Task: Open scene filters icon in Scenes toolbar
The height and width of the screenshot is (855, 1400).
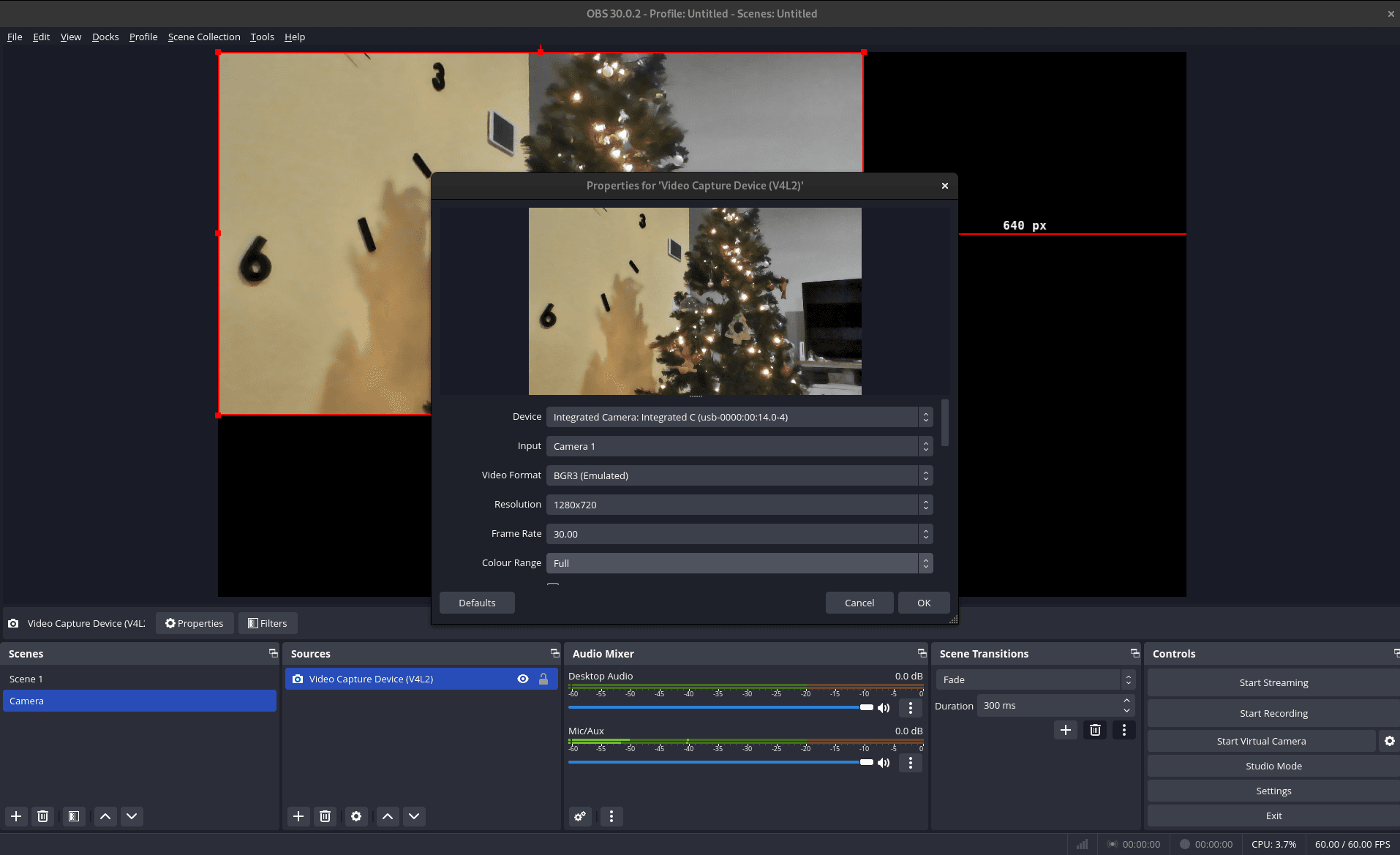Action: (x=74, y=816)
